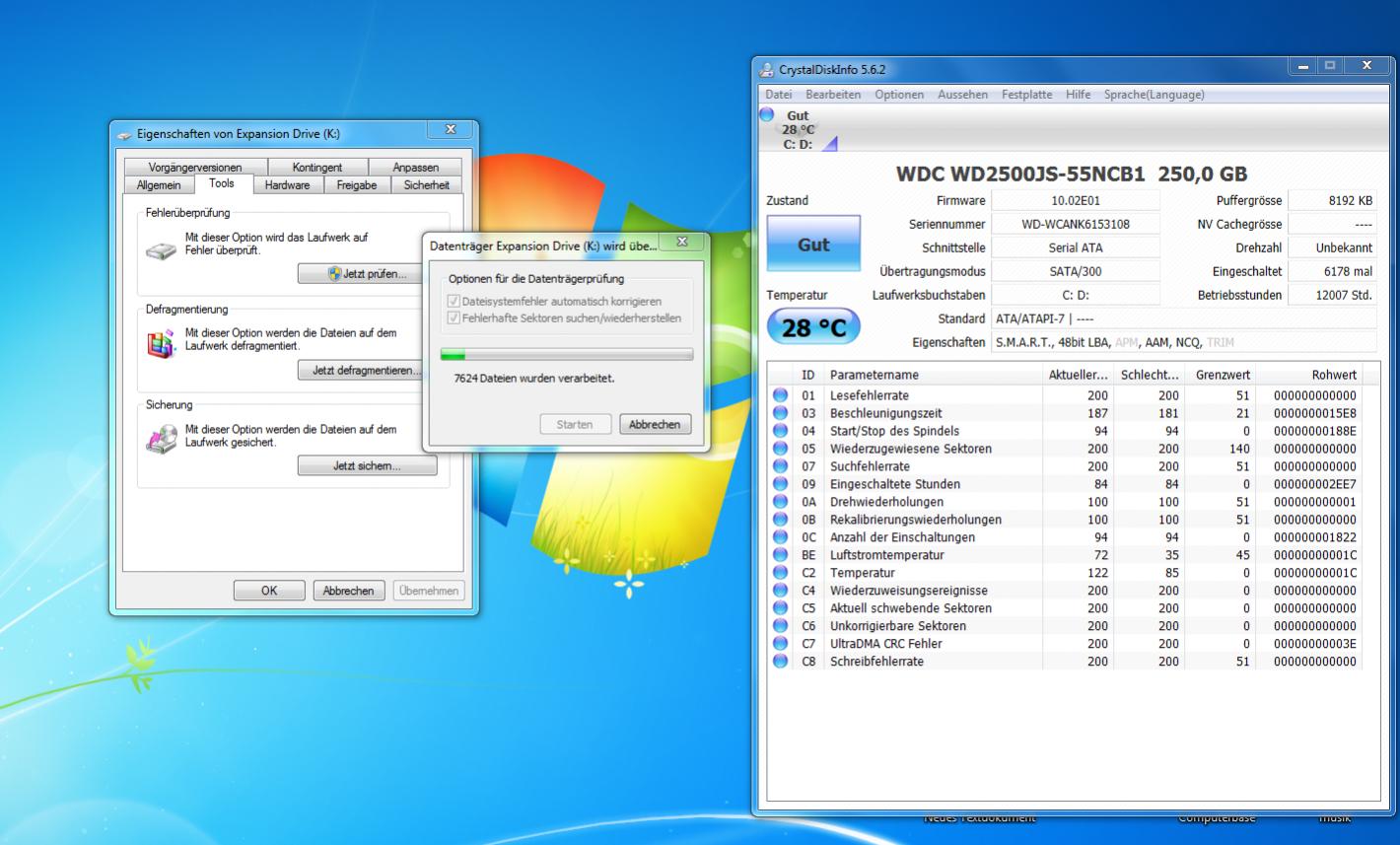Click the status orb for Suchfehlerrate
The height and width of the screenshot is (845, 1400).
click(781, 466)
